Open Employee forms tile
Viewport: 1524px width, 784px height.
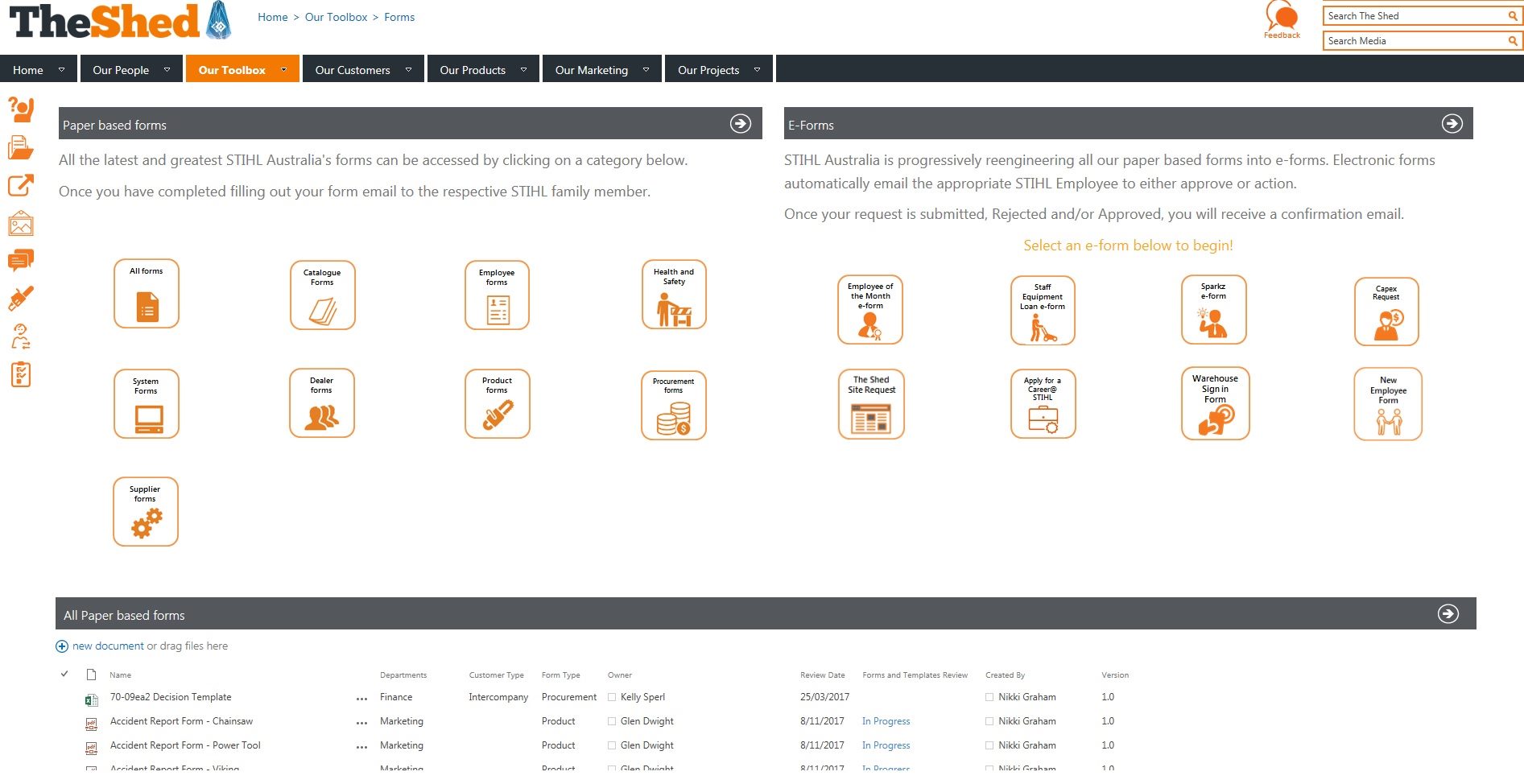click(x=497, y=295)
